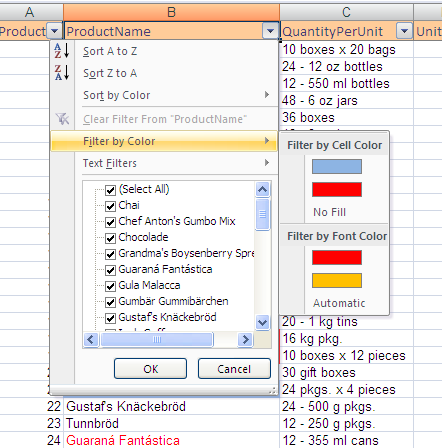
Task: Uncheck Grandma's Boysenberry Spread checkbox
Action: tap(110, 254)
